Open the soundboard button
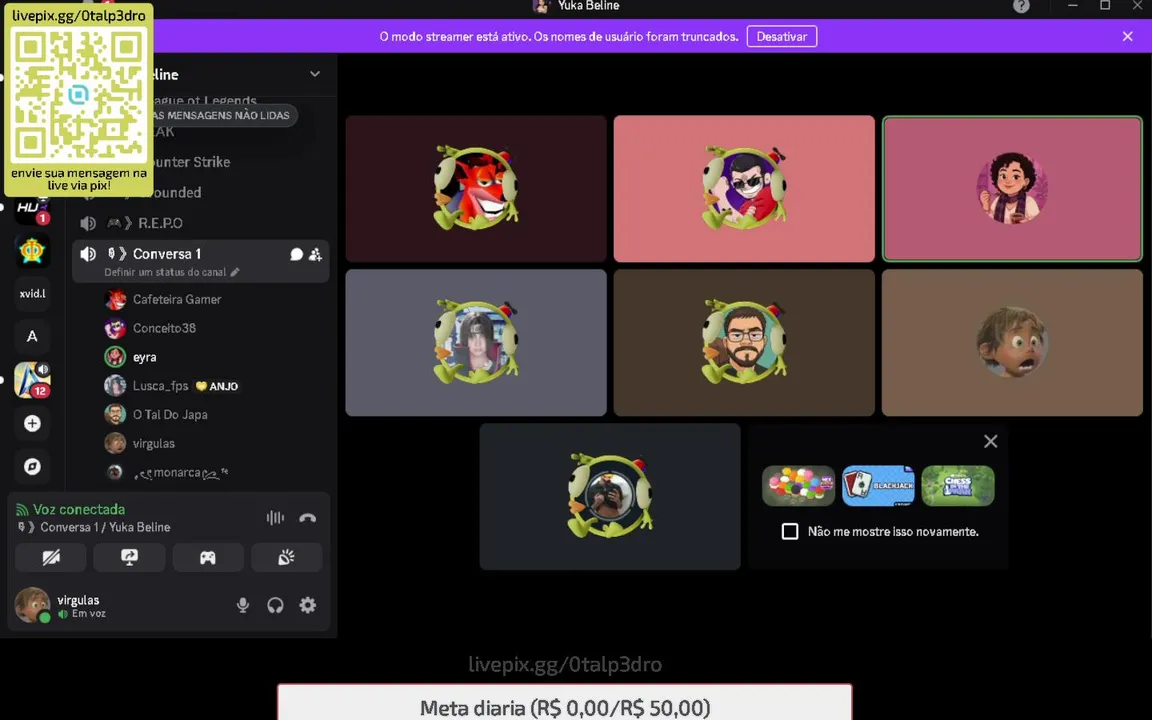 [287, 558]
